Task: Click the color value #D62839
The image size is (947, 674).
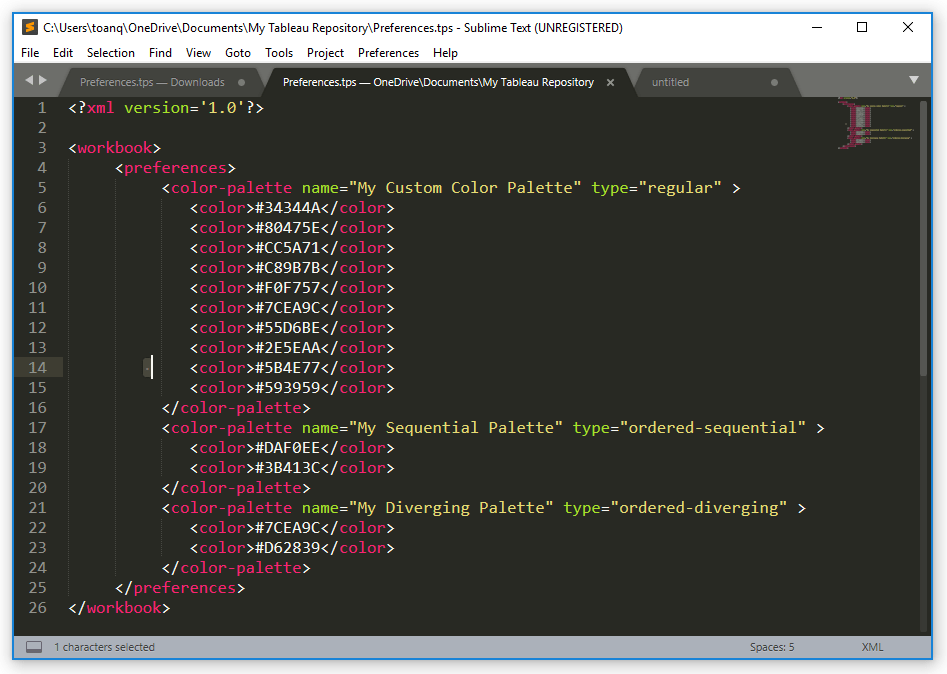Action: pyautogui.click(x=287, y=547)
